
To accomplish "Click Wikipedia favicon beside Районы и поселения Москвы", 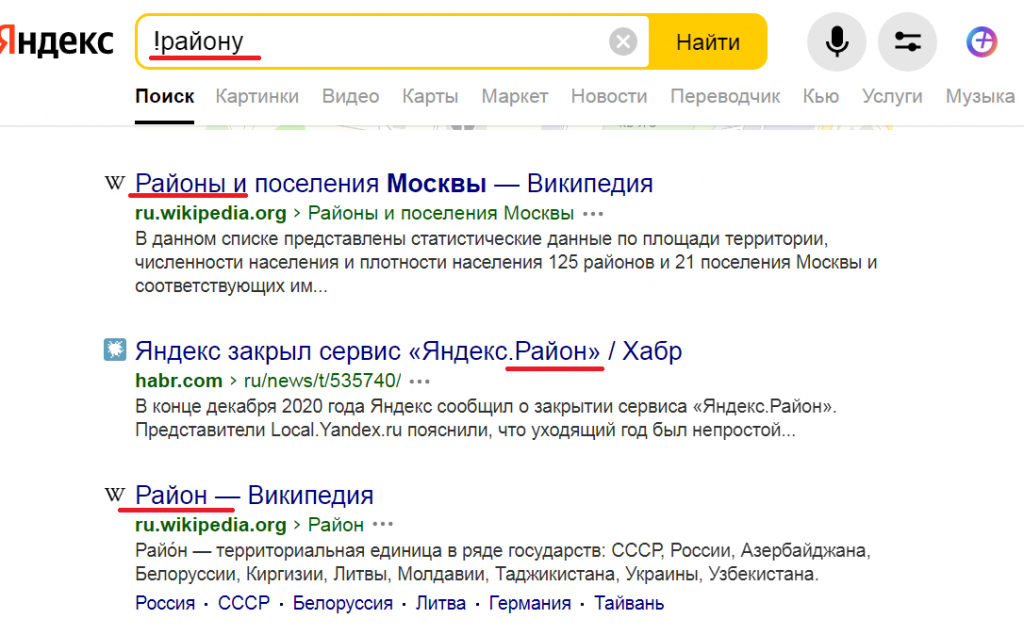I will click(x=116, y=183).
